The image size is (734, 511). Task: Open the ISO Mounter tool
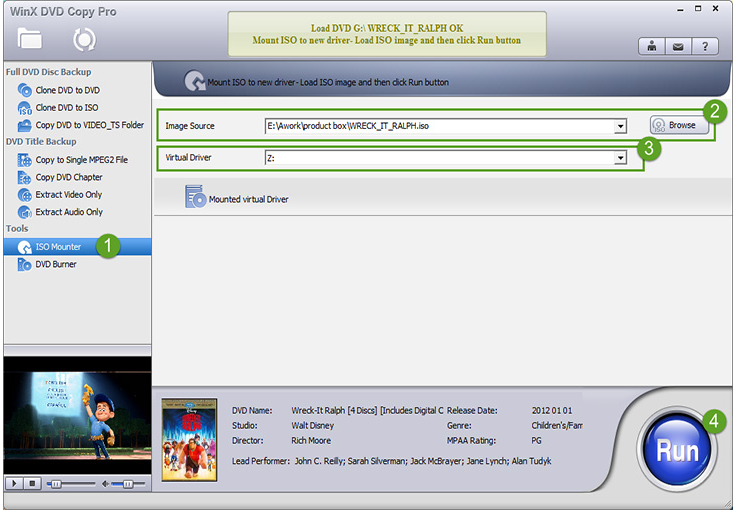(x=77, y=247)
